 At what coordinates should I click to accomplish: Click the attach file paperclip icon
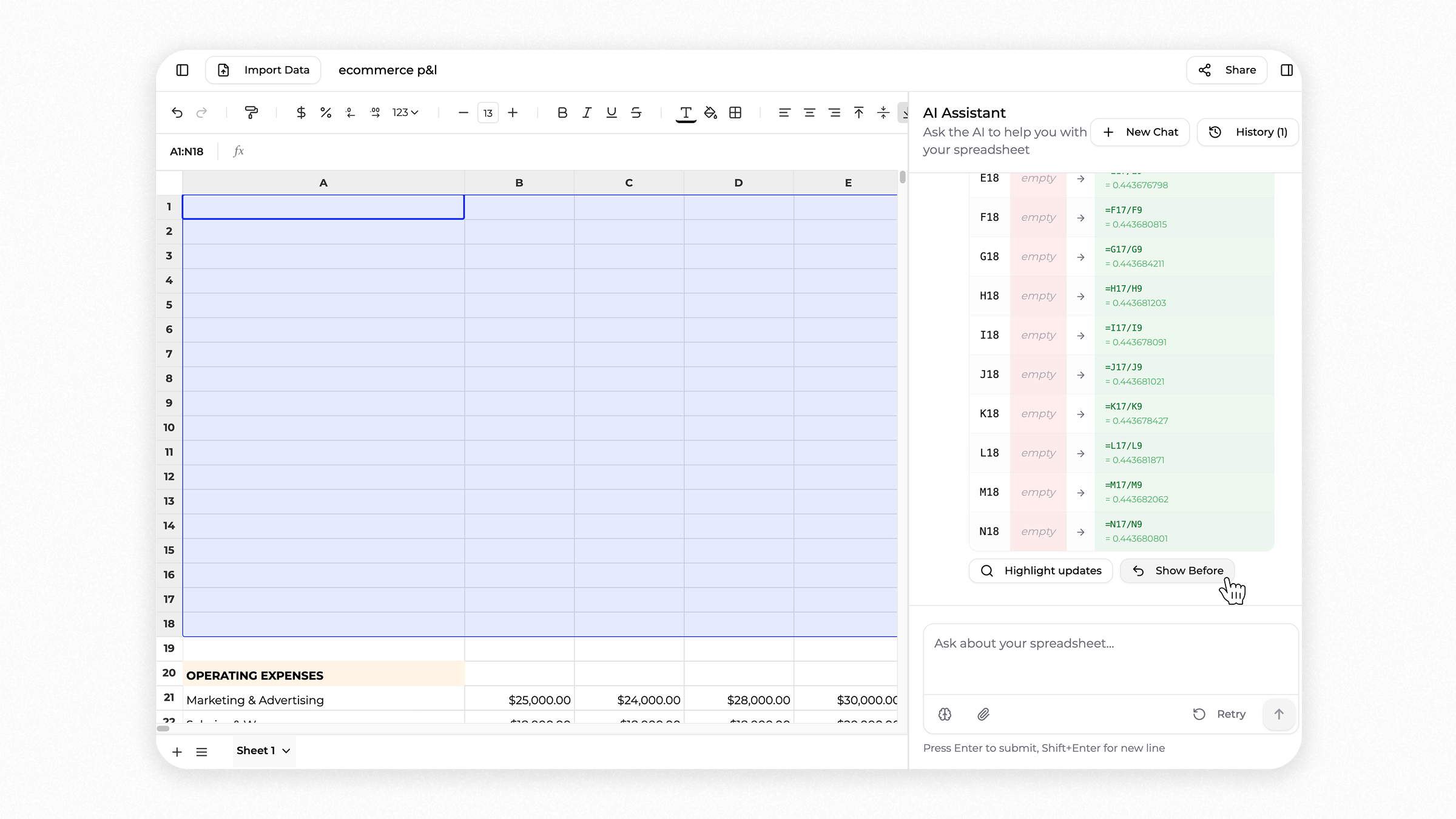pyautogui.click(x=983, y=714)
